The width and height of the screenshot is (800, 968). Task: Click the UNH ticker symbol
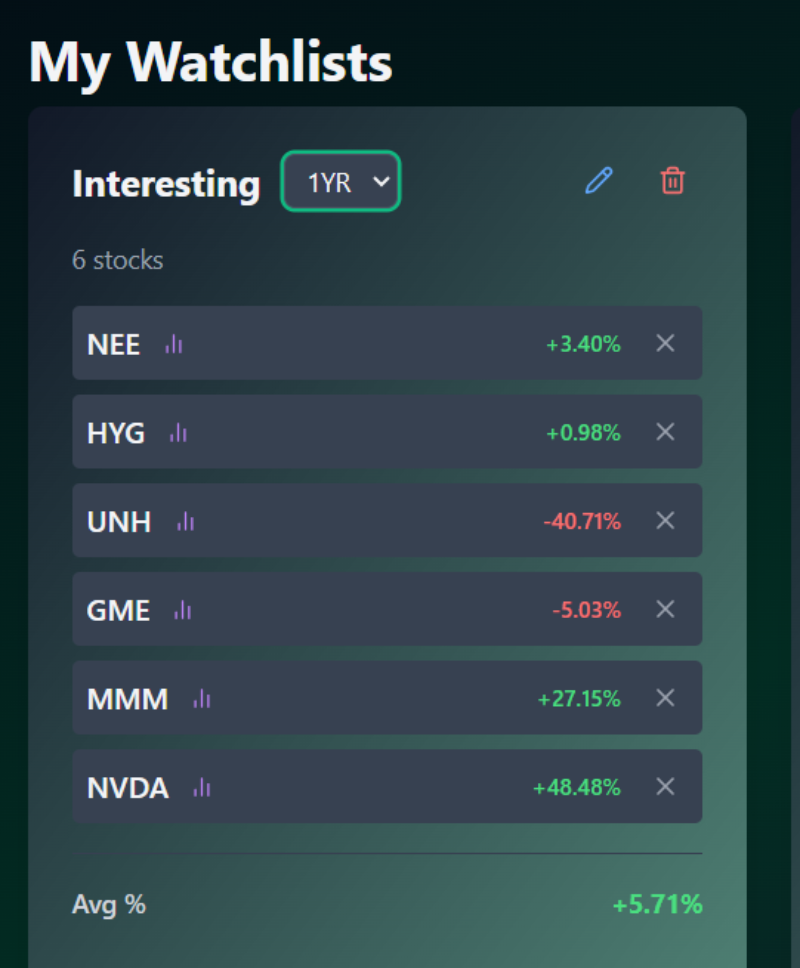pyautogui.click(x=119, y=522)
